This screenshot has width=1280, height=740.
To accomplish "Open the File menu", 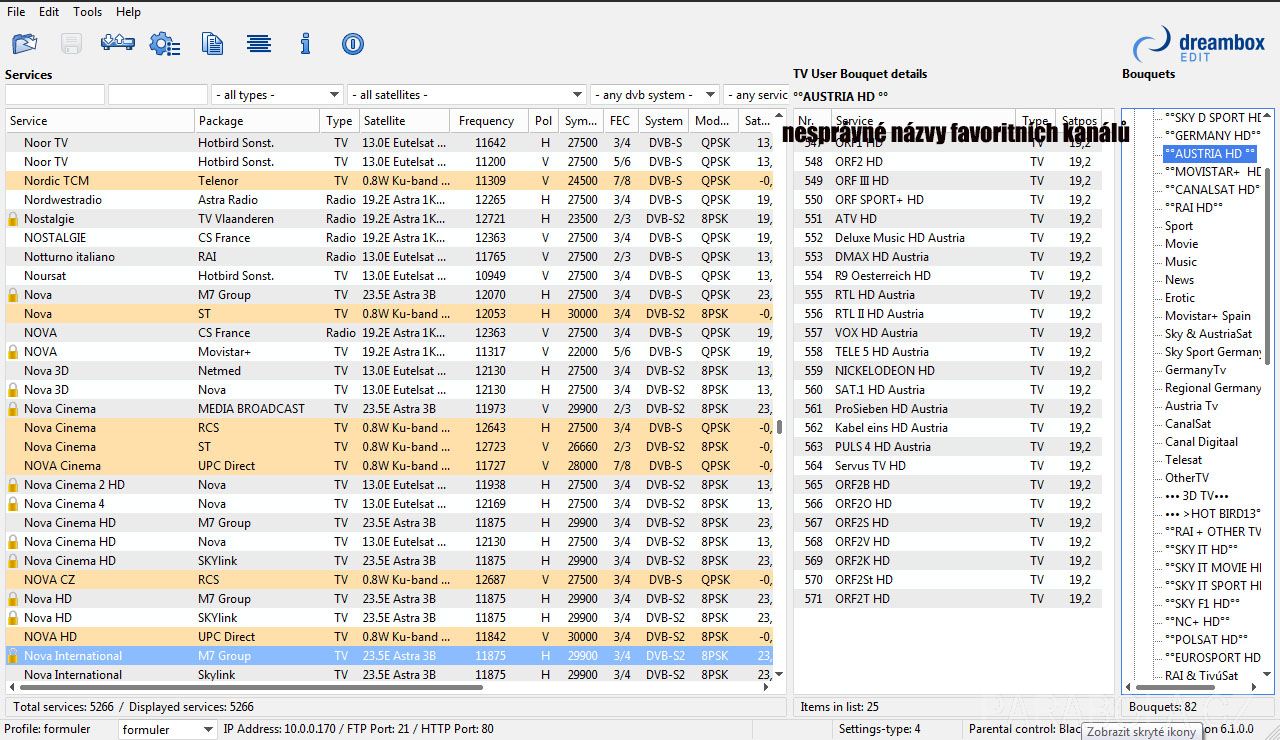I will (16, 12).
